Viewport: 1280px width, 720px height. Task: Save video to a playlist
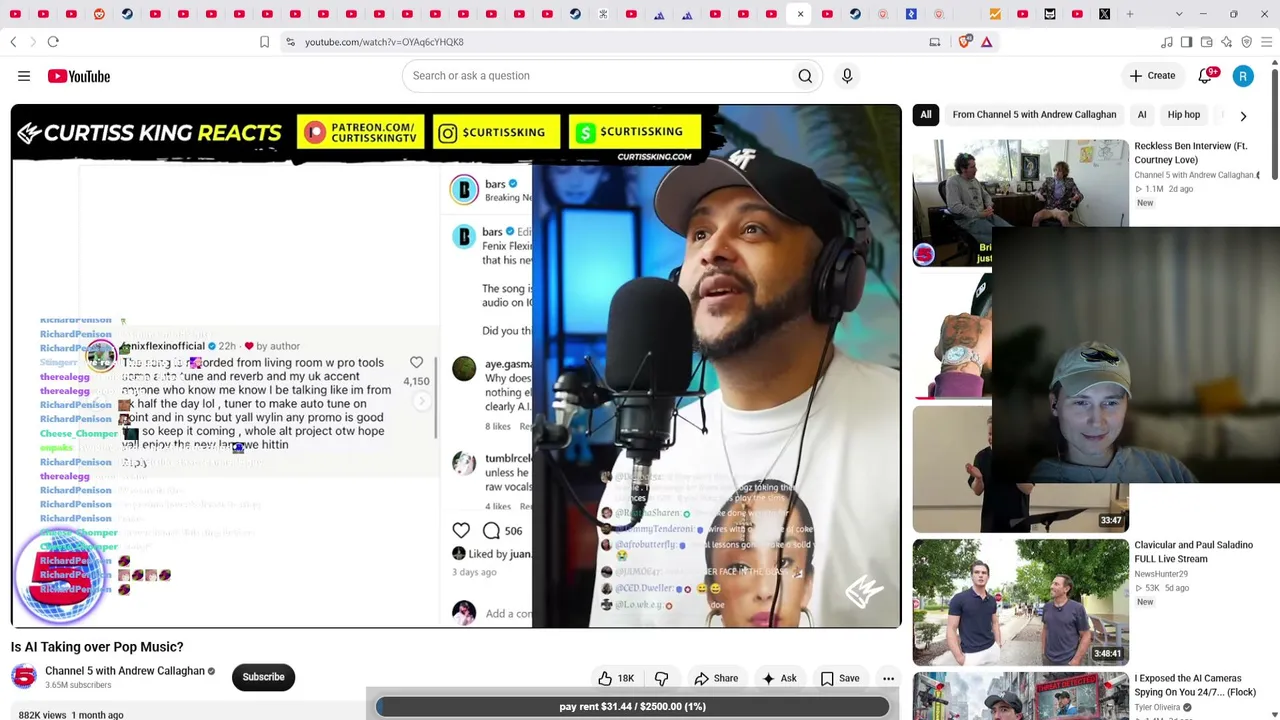tap(840, 678)
